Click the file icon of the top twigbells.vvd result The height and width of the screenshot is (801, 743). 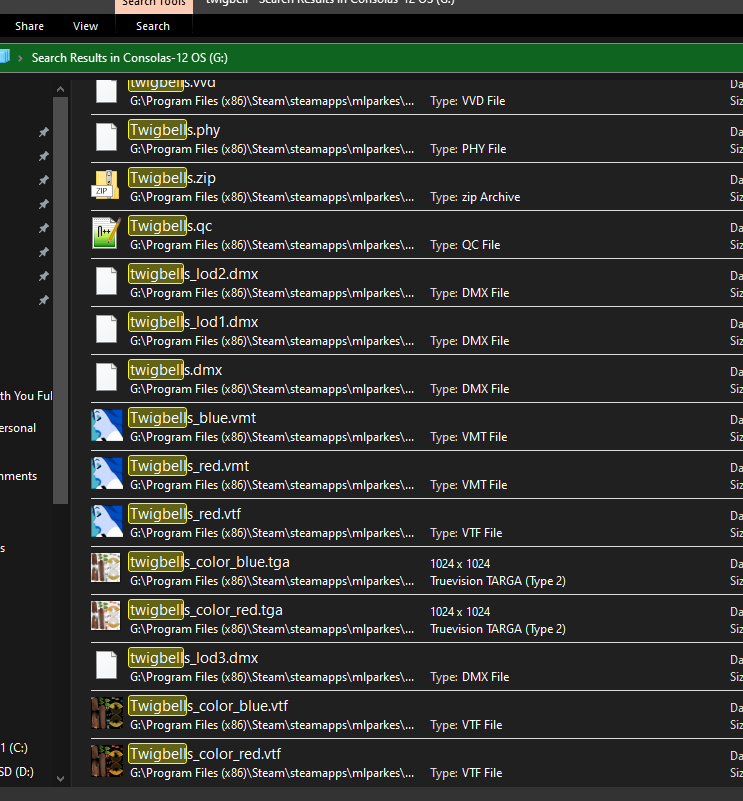[107, 91]
